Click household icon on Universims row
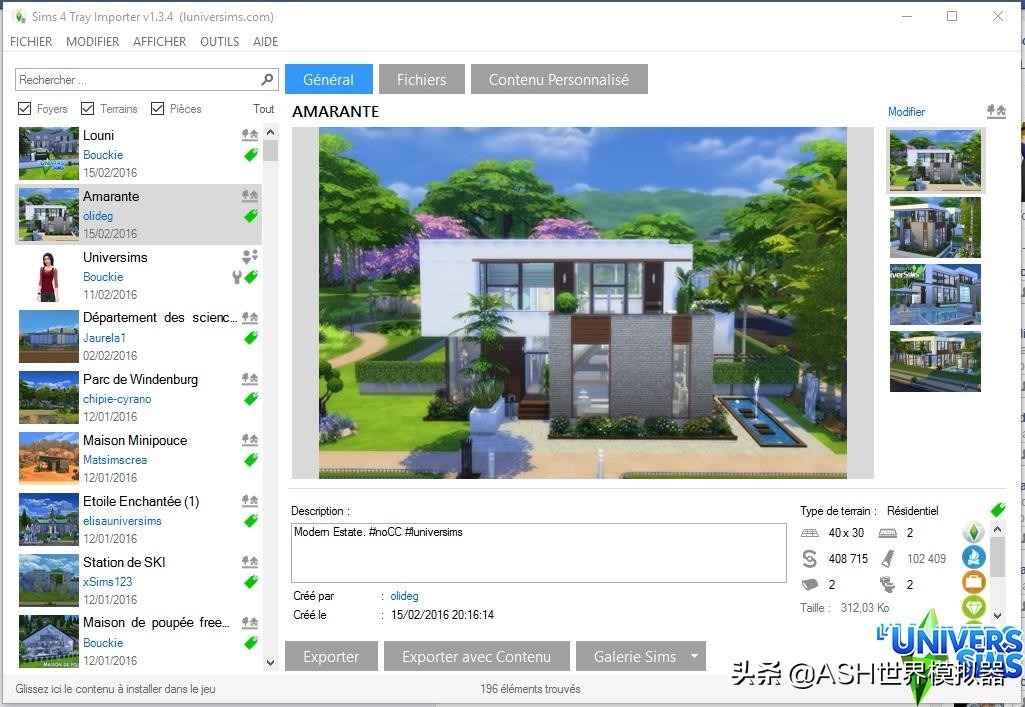The height and width of the screenshot is (707, 1025). [250, 256]
